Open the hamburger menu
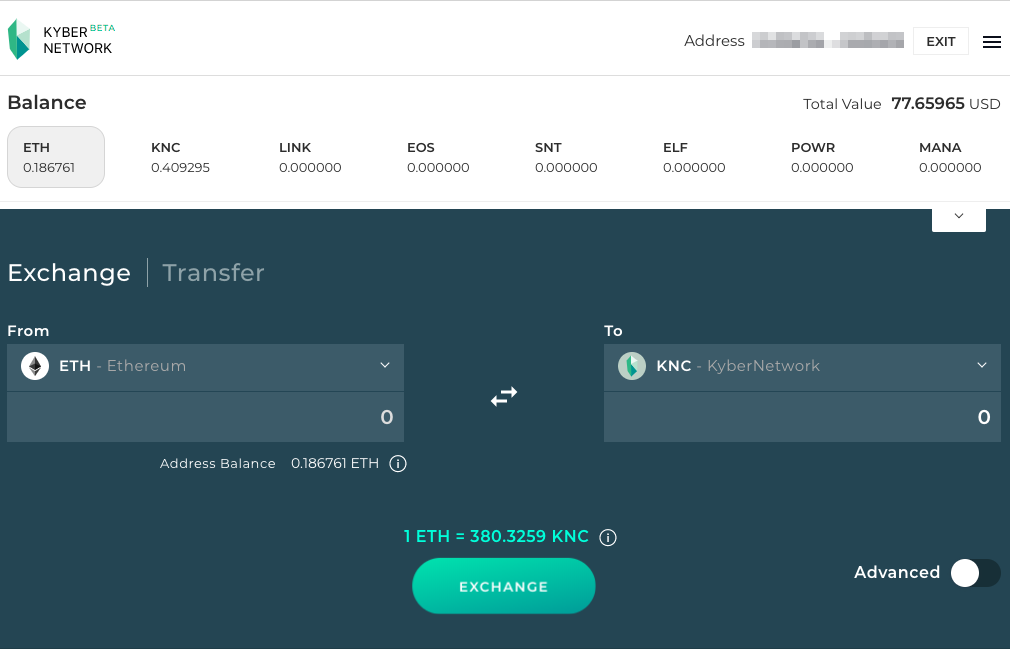 click(991, 41)
